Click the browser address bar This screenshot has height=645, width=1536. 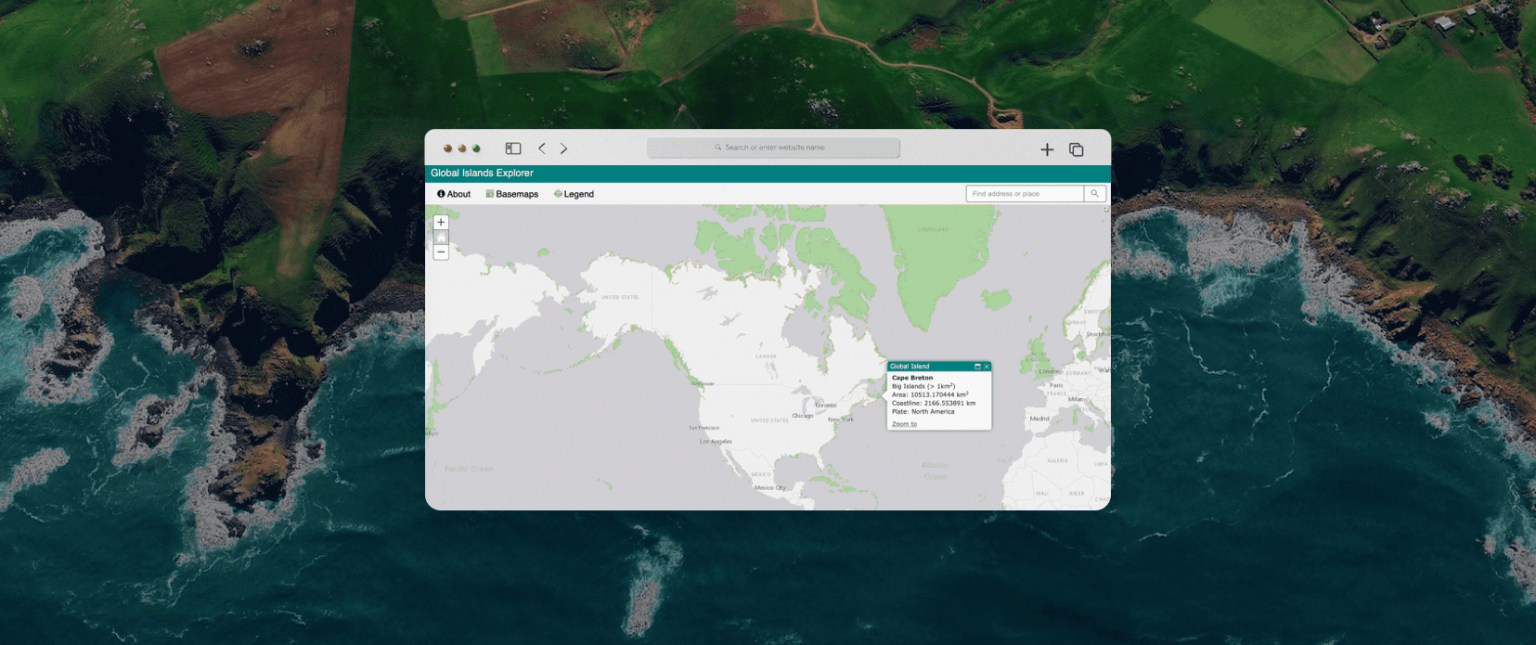773,147
